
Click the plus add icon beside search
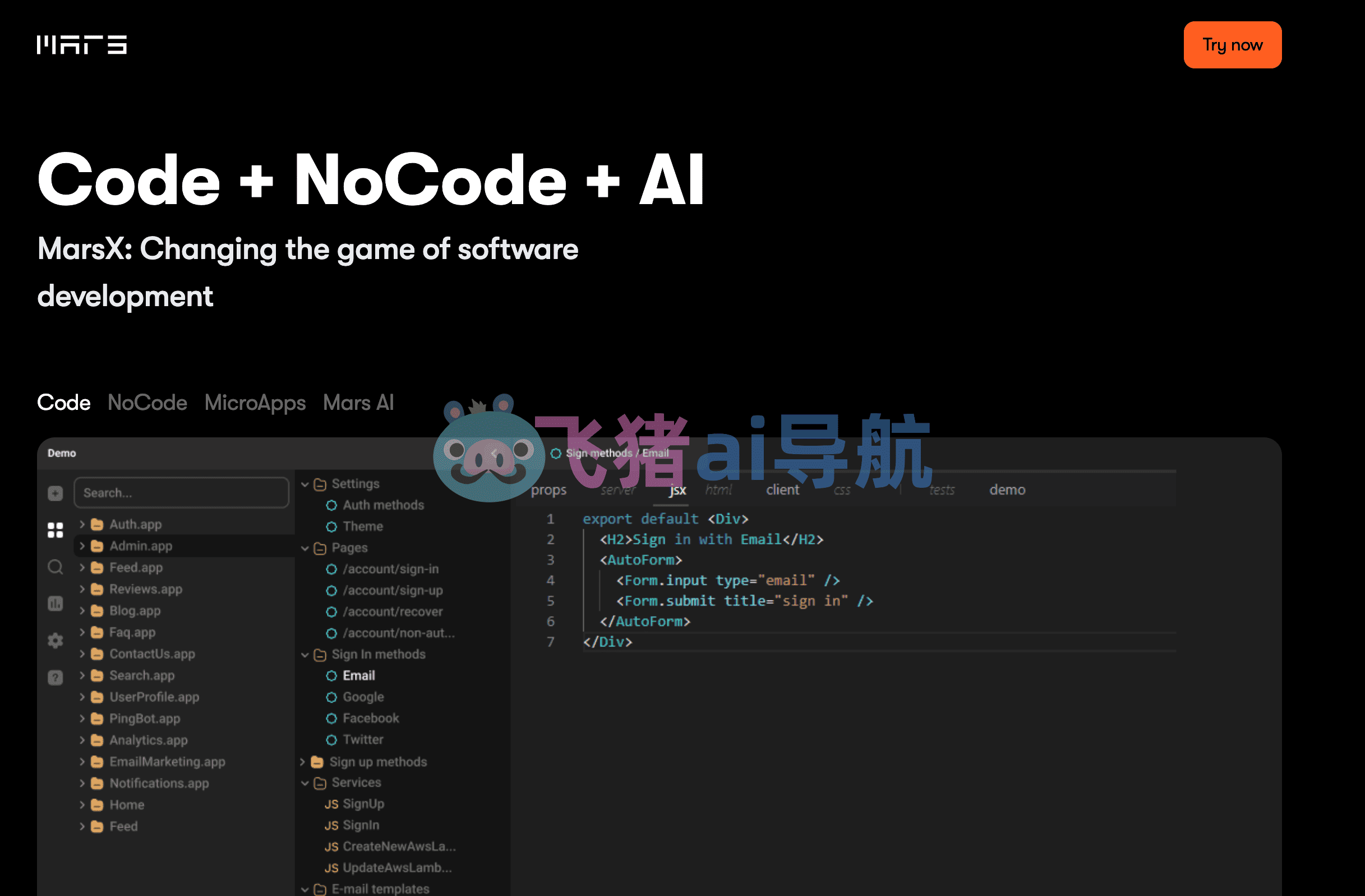pyautogui.click(x=56, y=493)
